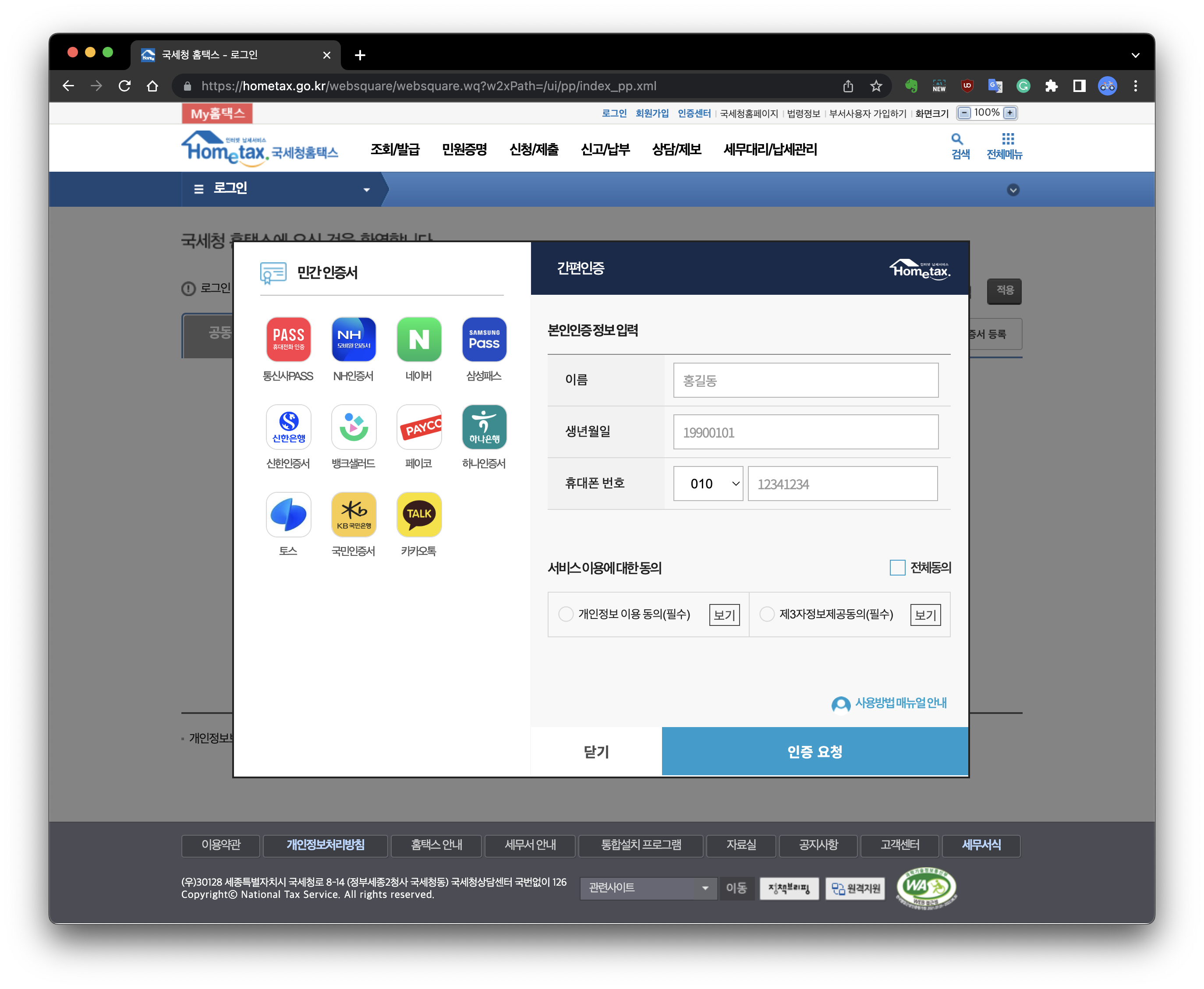The height and width of the screenshot is (989, 1204).
Task: Select the 뱅크샐러드 certificate icon
Action: [353, 427]
